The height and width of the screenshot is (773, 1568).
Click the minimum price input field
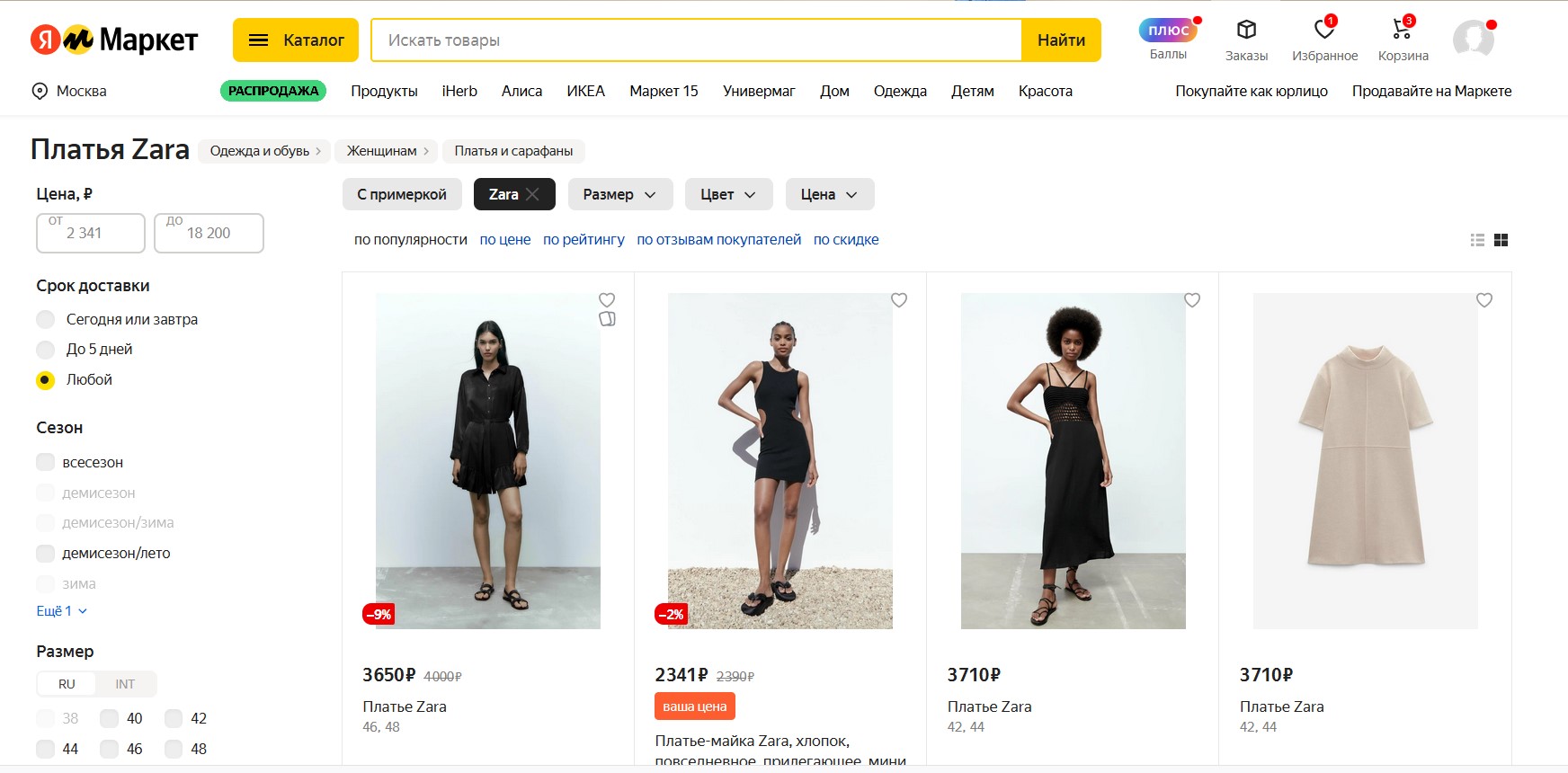click(90, 234)
